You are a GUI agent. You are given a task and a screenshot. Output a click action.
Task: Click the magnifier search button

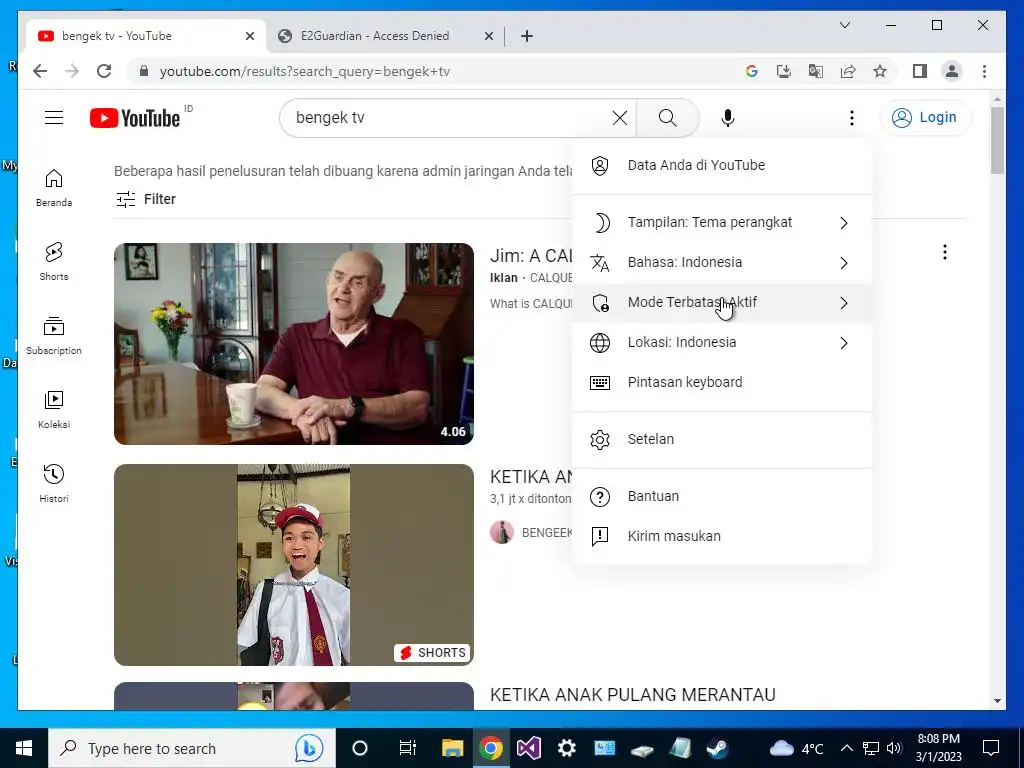point(667,118)
